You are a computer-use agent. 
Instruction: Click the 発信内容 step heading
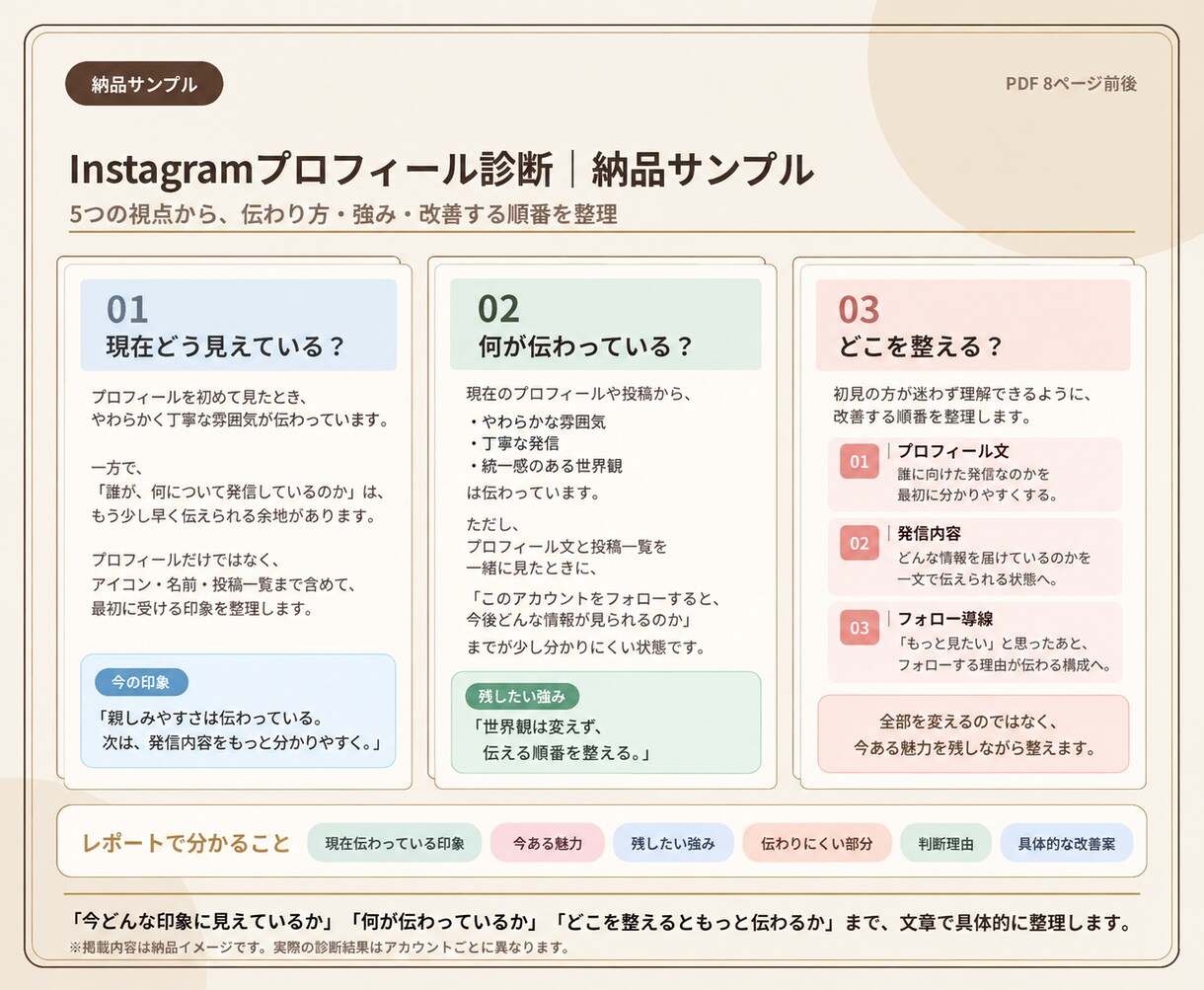coord(929,533)
